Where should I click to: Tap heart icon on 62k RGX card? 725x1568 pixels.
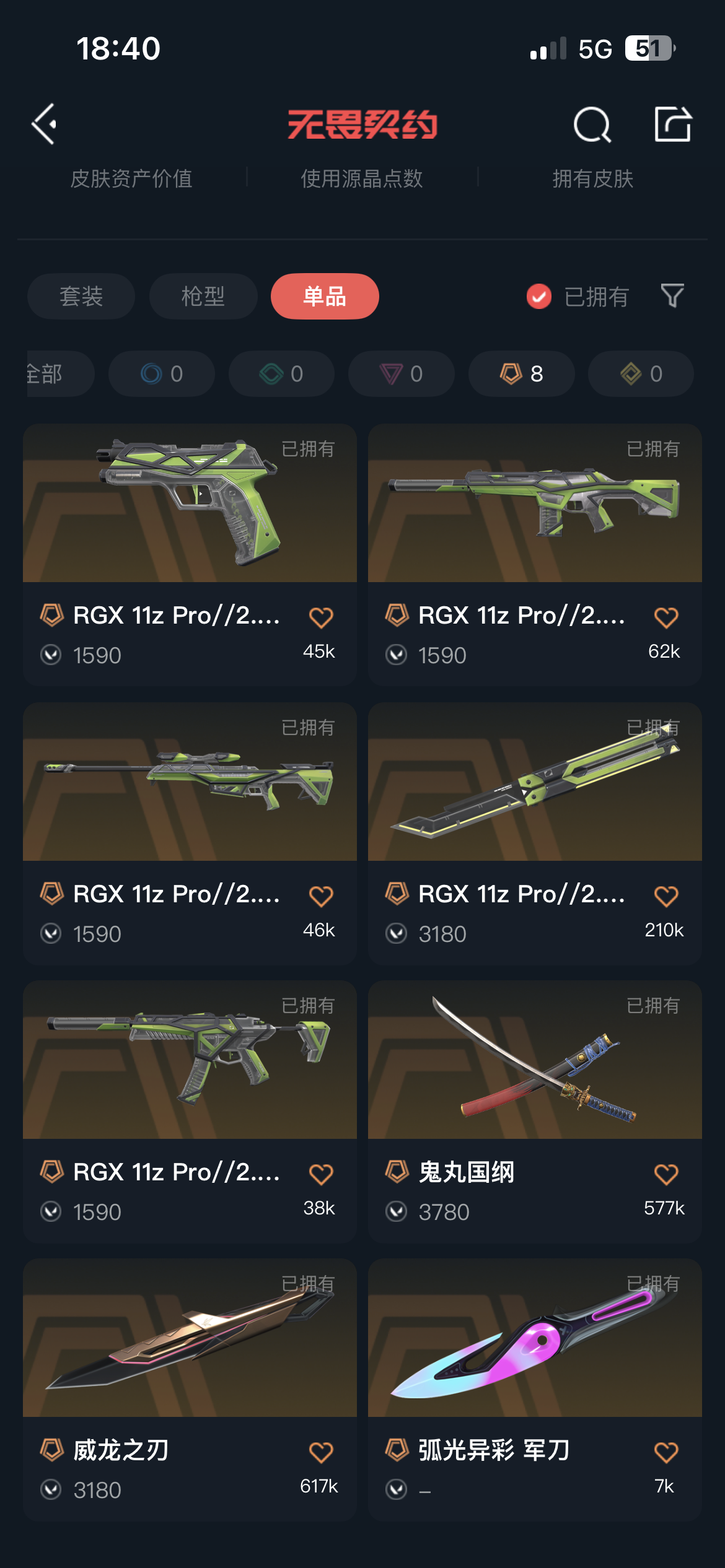pyautogui.click(x=666, y=617)
